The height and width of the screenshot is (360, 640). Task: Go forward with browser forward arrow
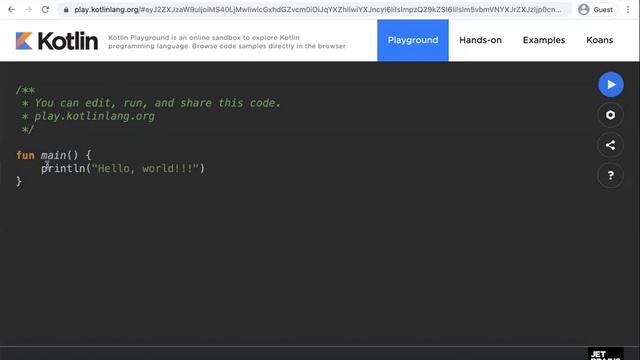coord(28,9)
